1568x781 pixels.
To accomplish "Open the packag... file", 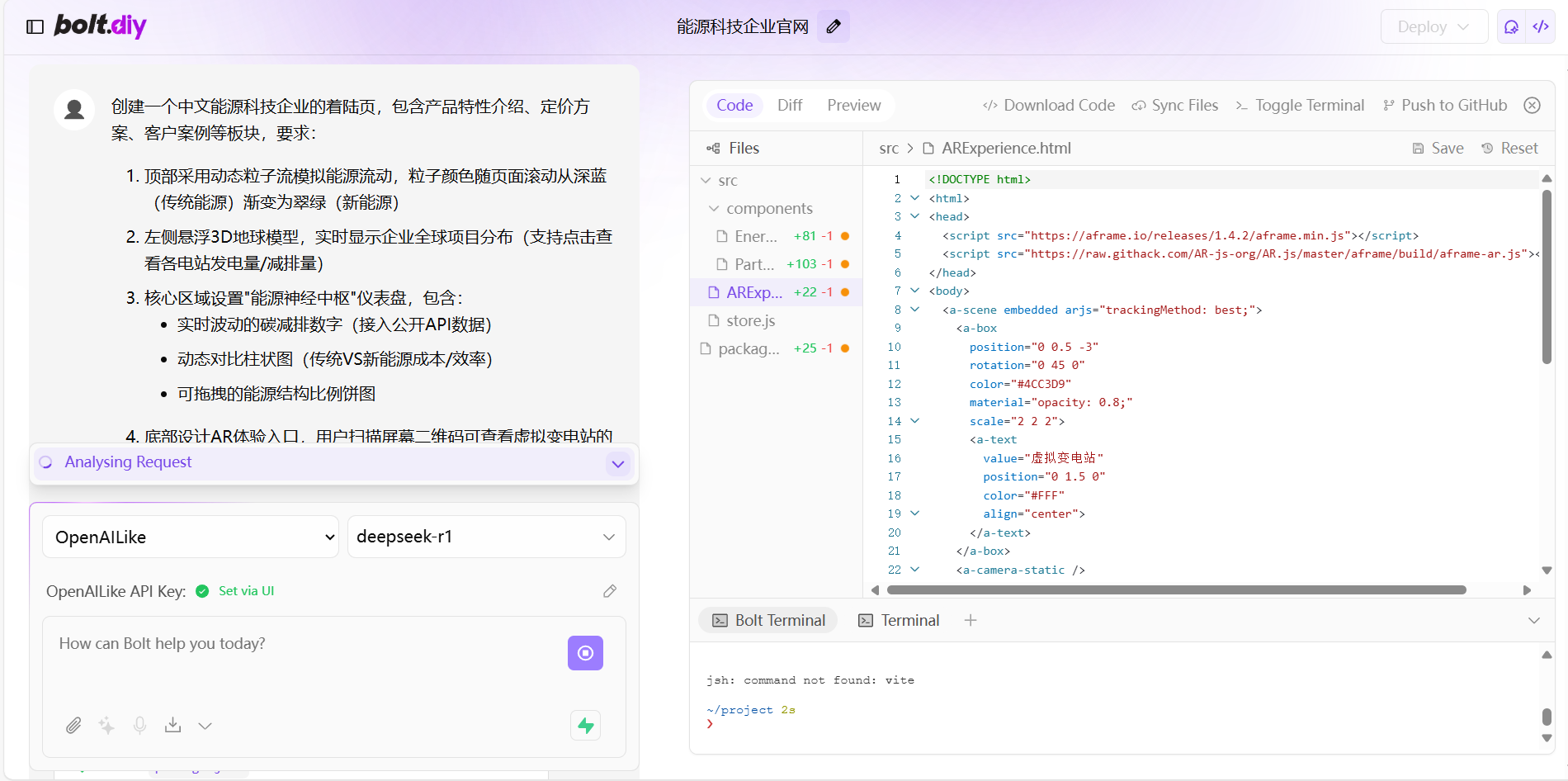I will [777, 348].
